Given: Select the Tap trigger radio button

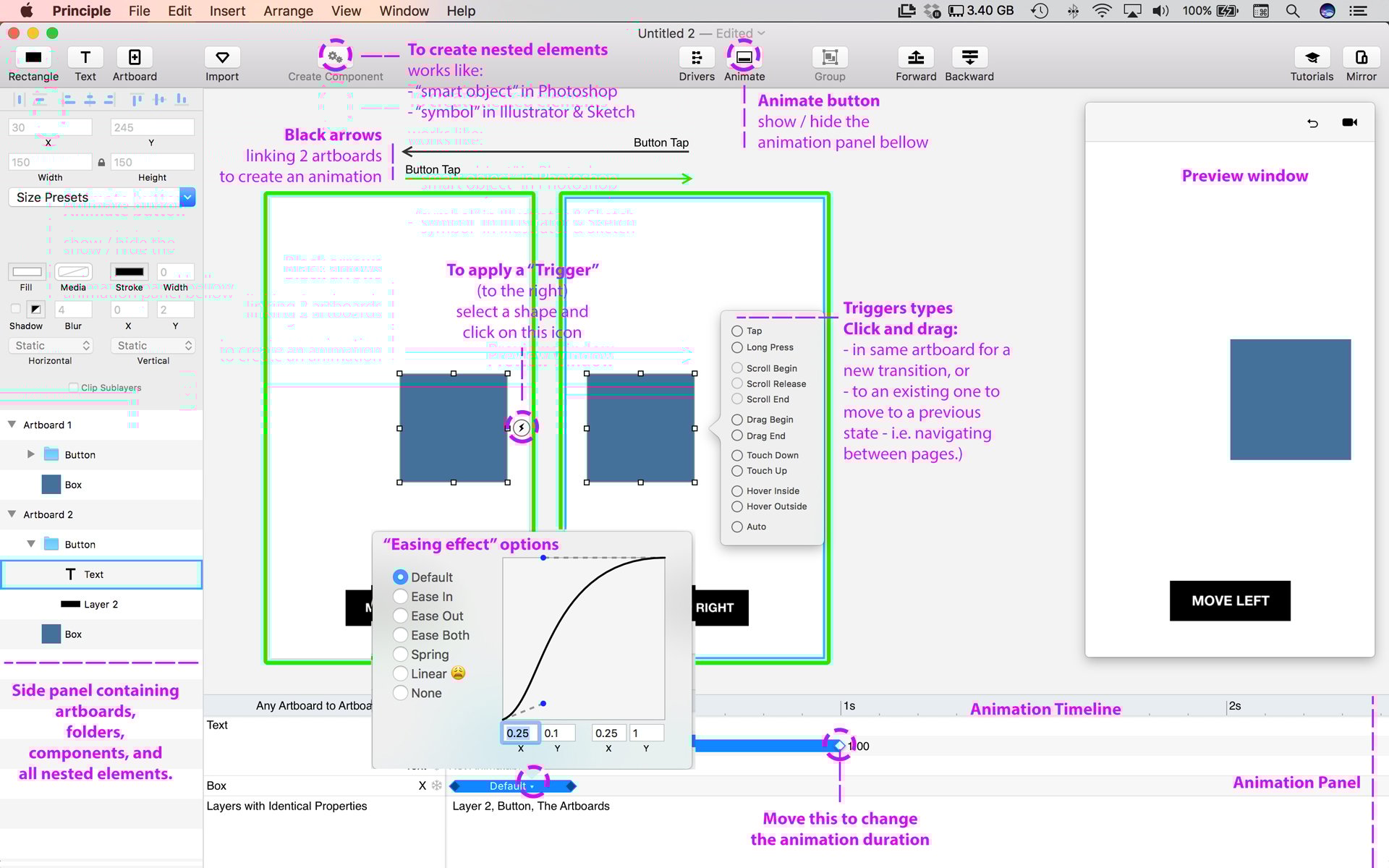Looking at the screenshot, I should coord(737,331).
